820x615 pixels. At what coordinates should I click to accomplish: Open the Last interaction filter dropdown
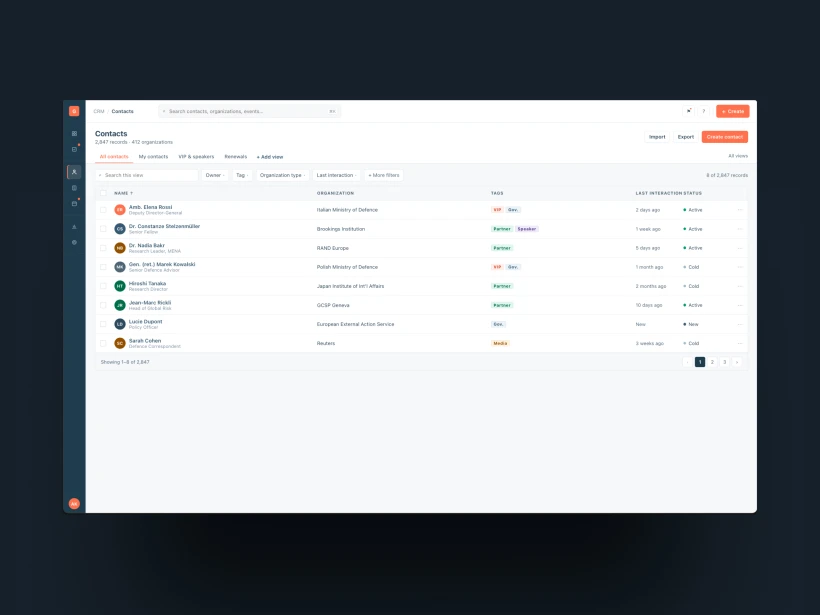click(336, 175)
